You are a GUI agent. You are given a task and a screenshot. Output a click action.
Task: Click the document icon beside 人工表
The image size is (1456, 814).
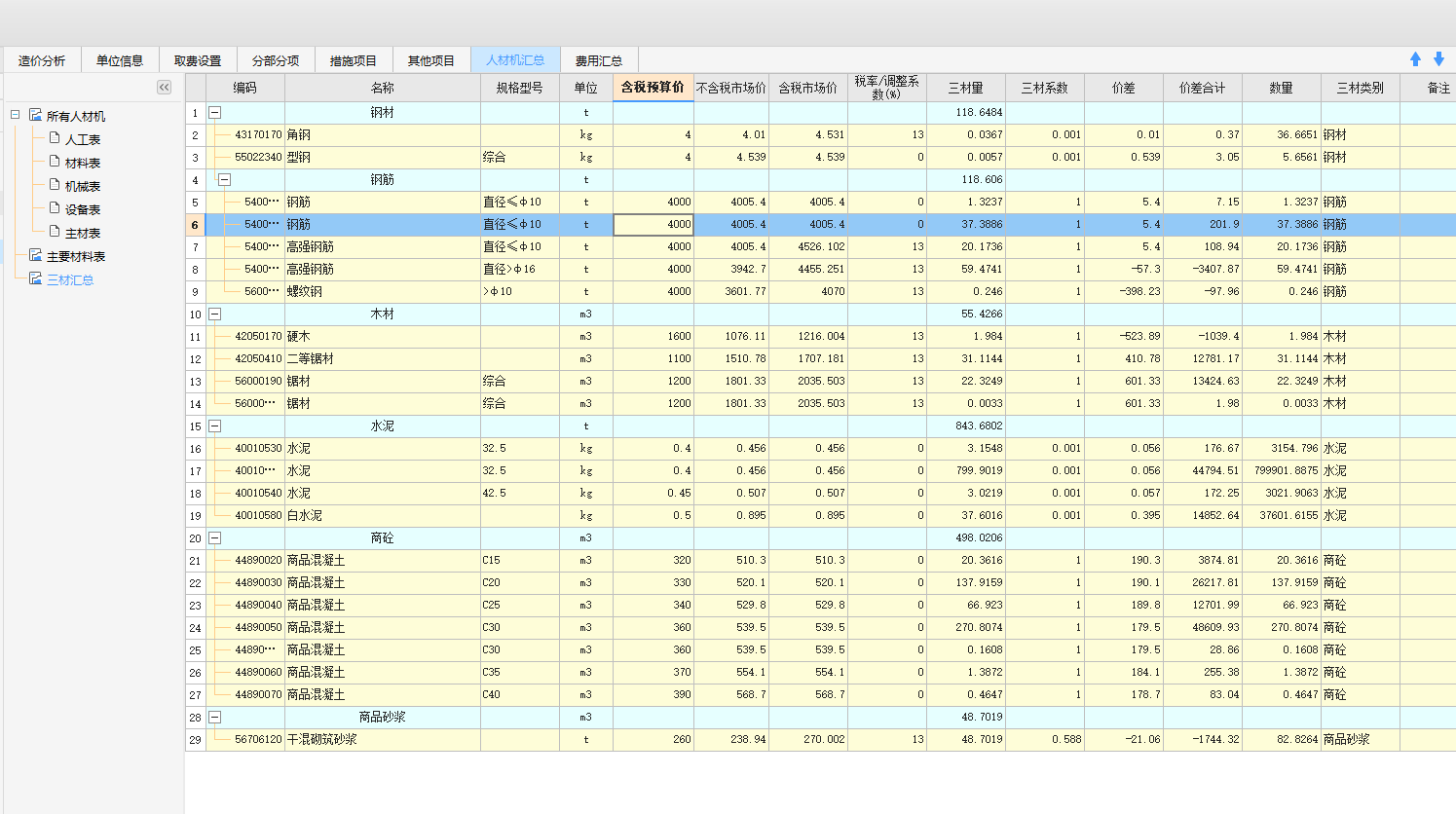click(55, 138)
